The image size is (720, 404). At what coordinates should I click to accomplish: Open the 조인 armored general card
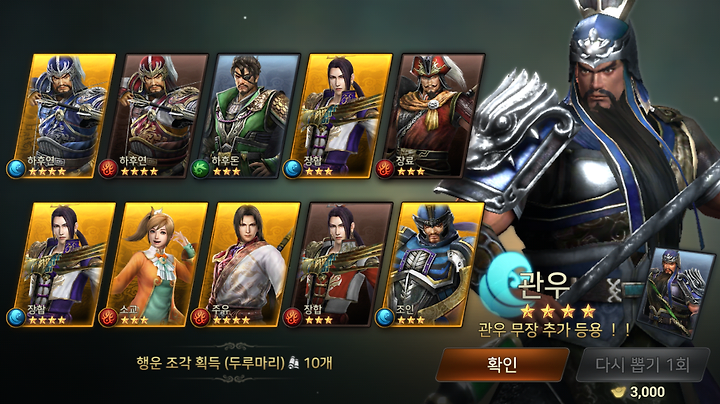click(433, 264)
